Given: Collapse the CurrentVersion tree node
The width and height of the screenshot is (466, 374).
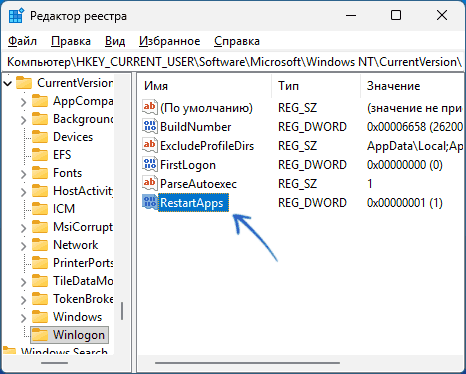Looking at the screenshot, I should point(8,83).
